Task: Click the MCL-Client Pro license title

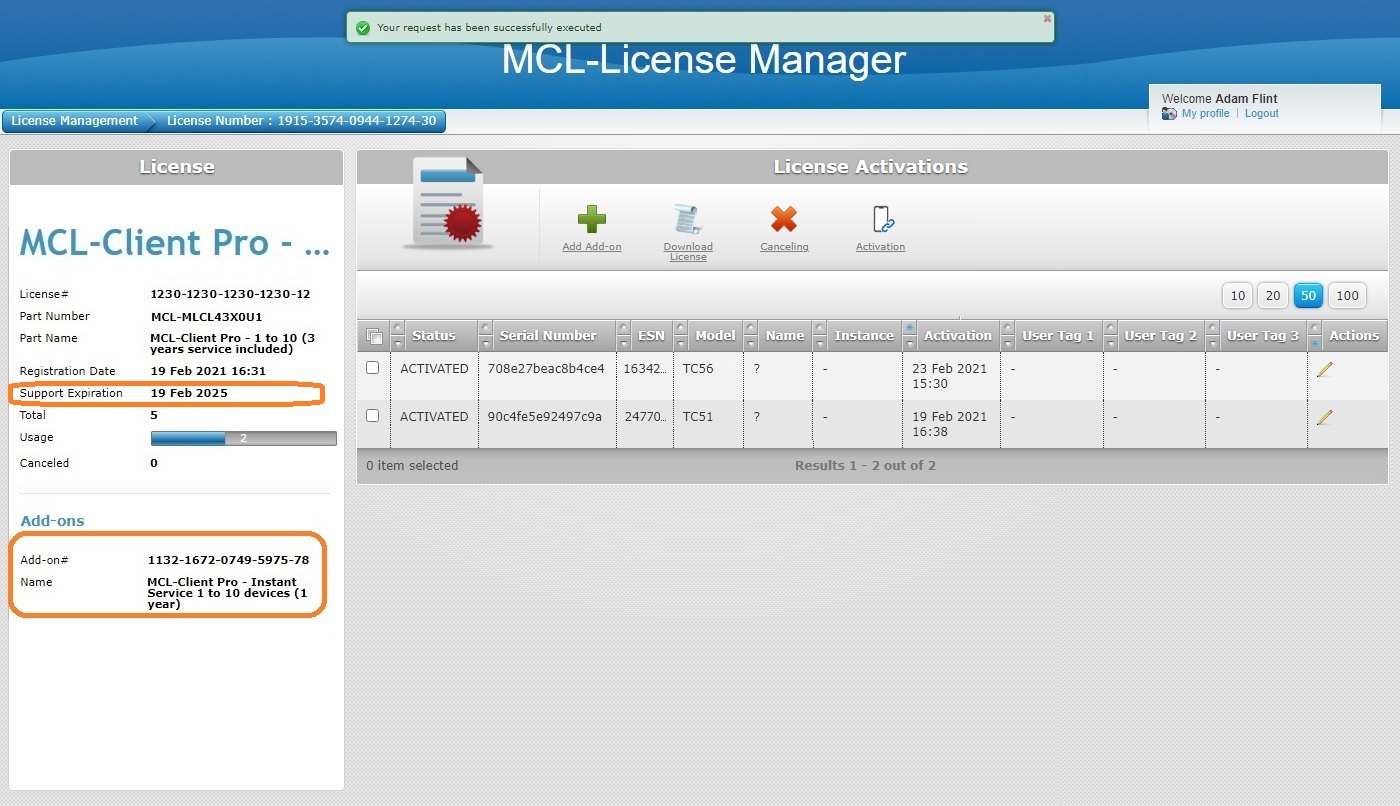Action: click(175, 243)
